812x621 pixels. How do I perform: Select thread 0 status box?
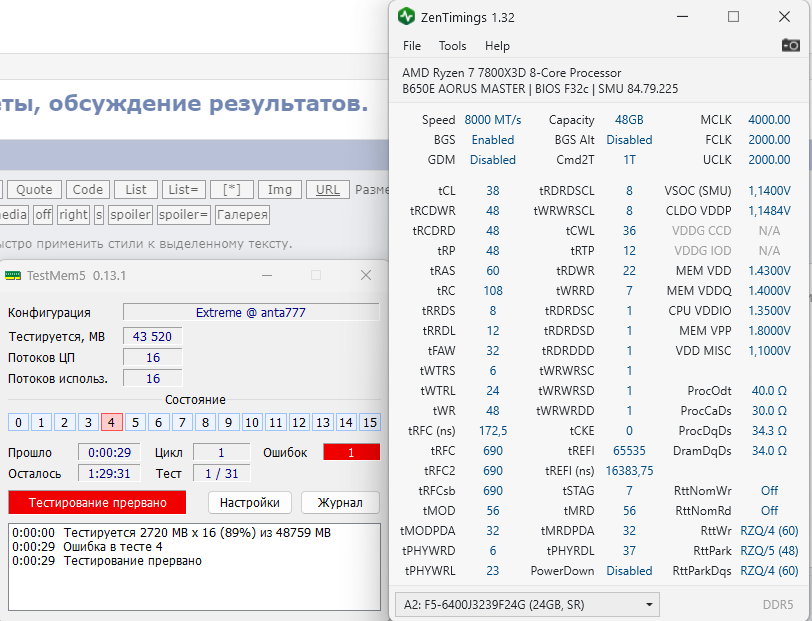[18, 422]
